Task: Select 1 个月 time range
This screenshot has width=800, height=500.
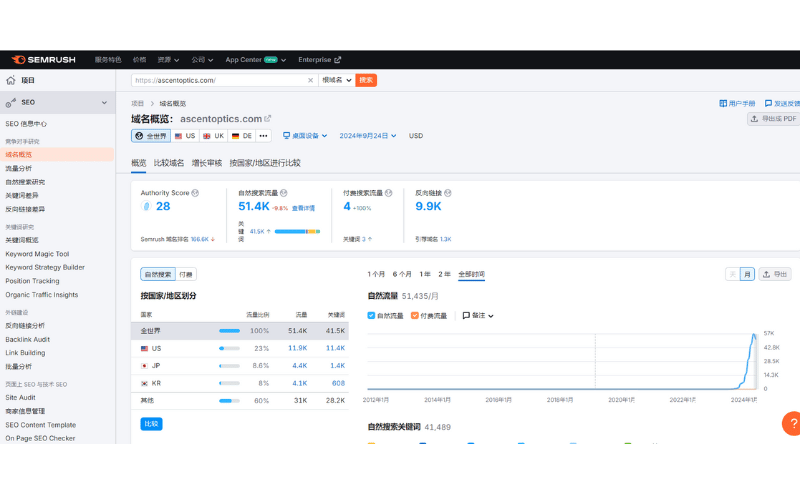Action: click(x=376, y=274)
